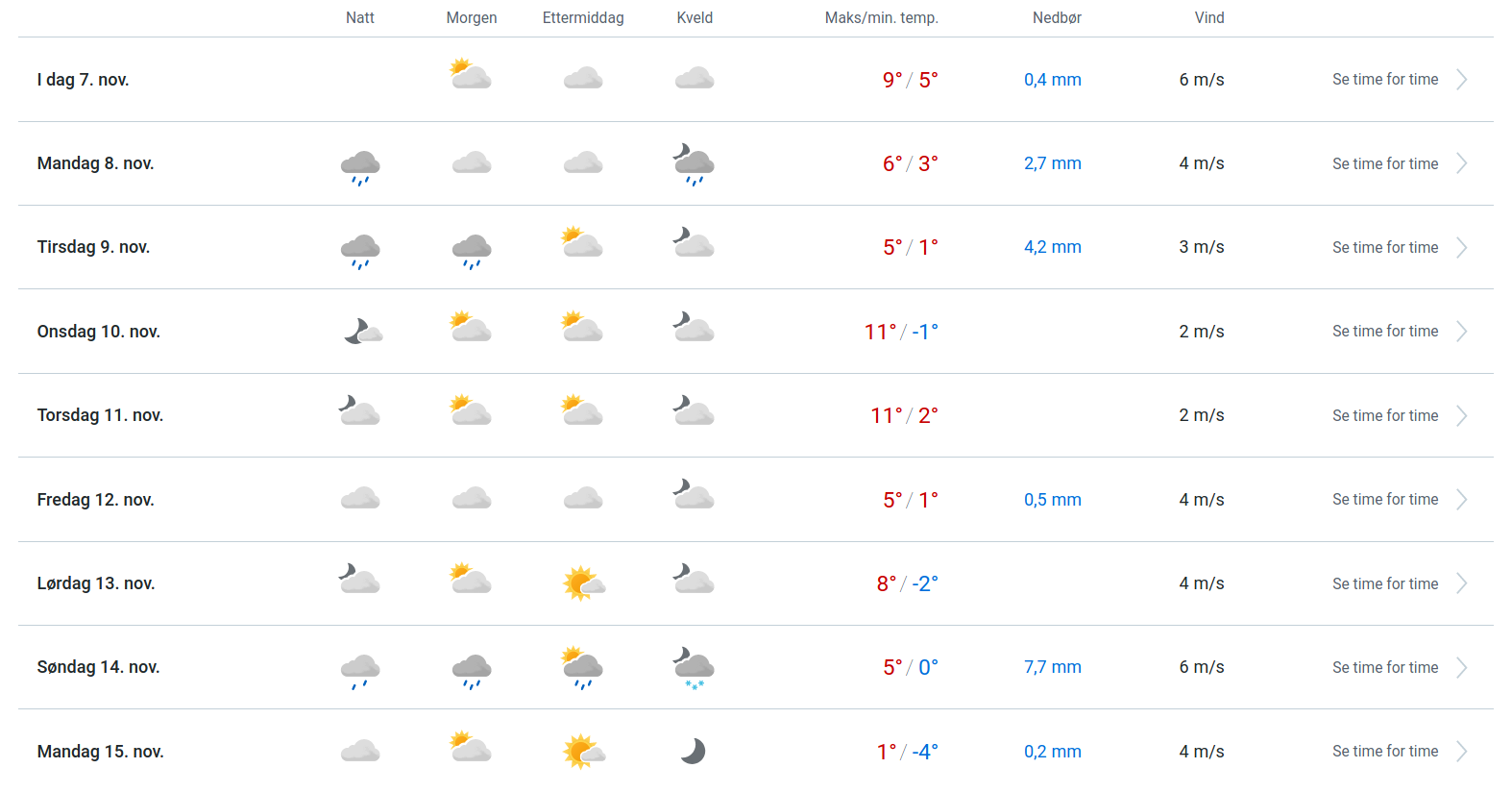Click Tirsdag 9. nov. afternoon partly sunny icon
This screenshot has height=793, width=1512.
coord(582,242)
